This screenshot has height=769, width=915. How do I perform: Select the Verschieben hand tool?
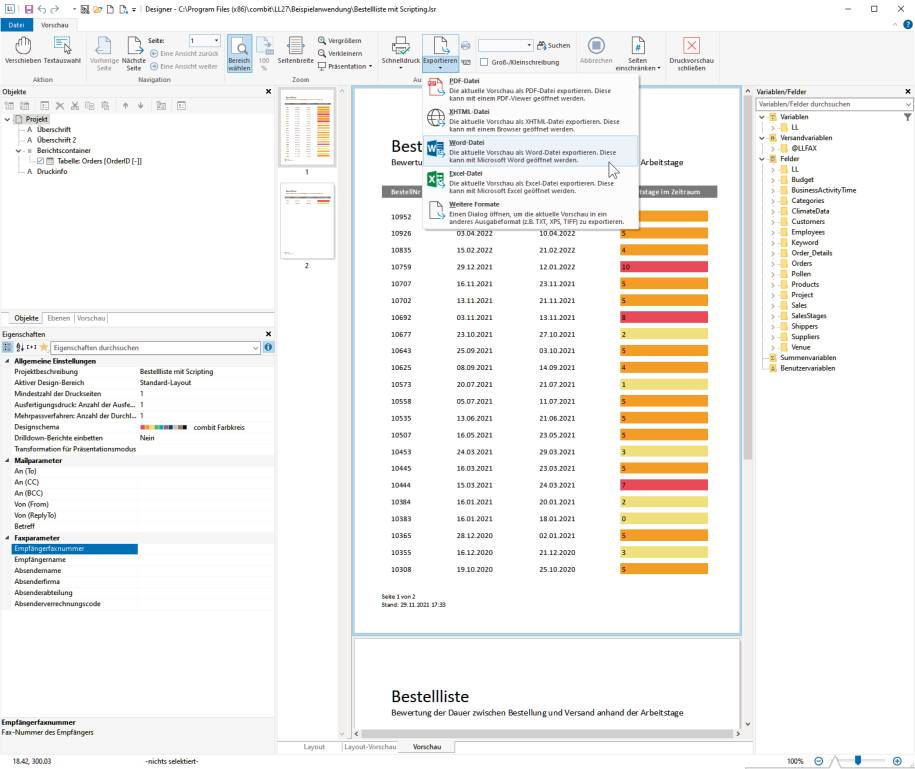pyautogui.click(x=23, y=50)
